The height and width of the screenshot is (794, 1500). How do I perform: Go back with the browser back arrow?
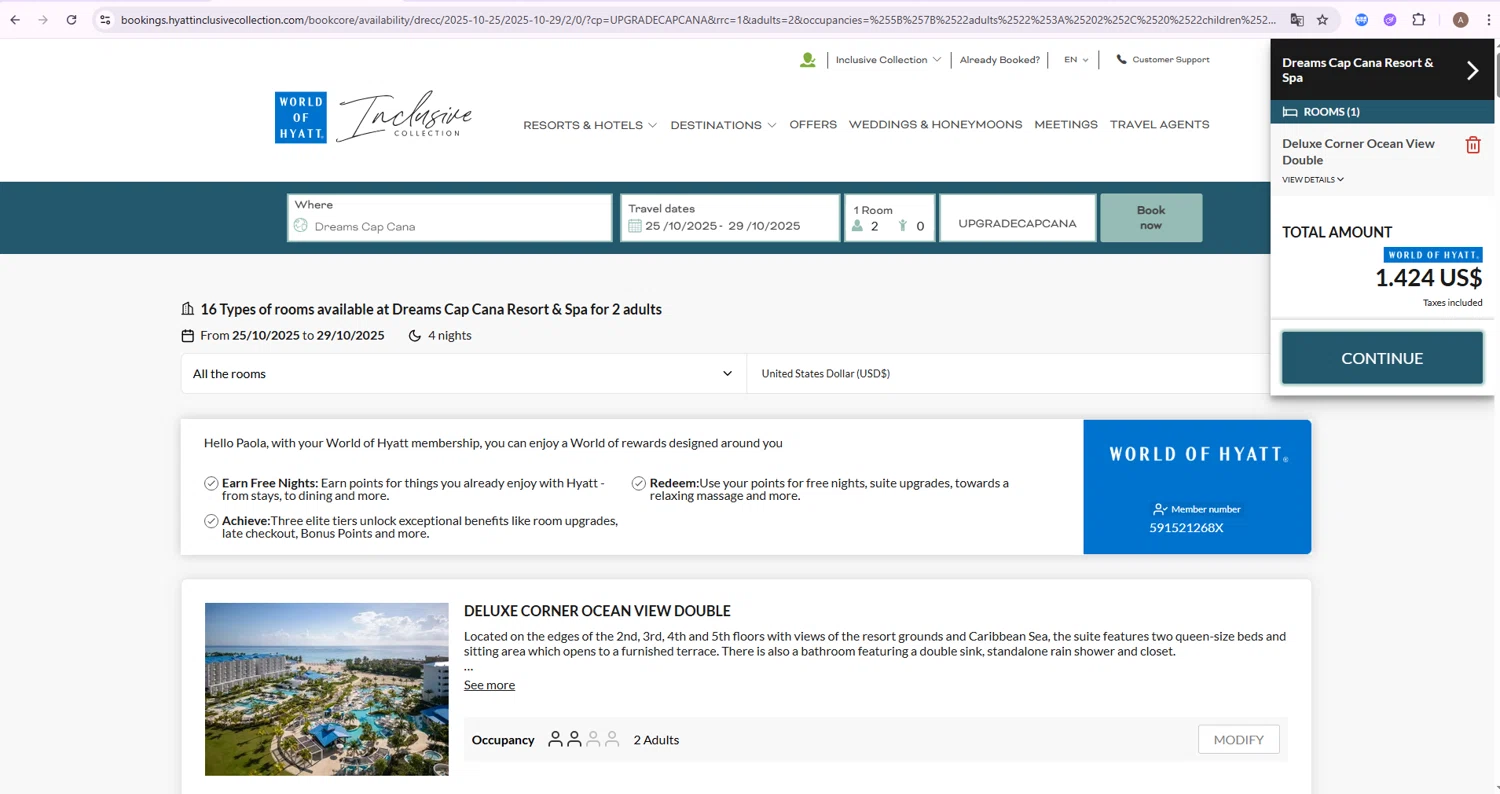coord(15,19)
